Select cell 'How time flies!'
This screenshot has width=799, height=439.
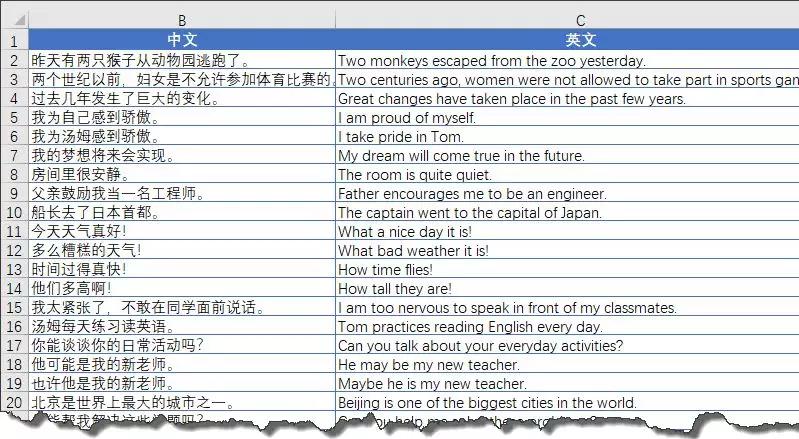pyautogui.click(x=567, y=269)
